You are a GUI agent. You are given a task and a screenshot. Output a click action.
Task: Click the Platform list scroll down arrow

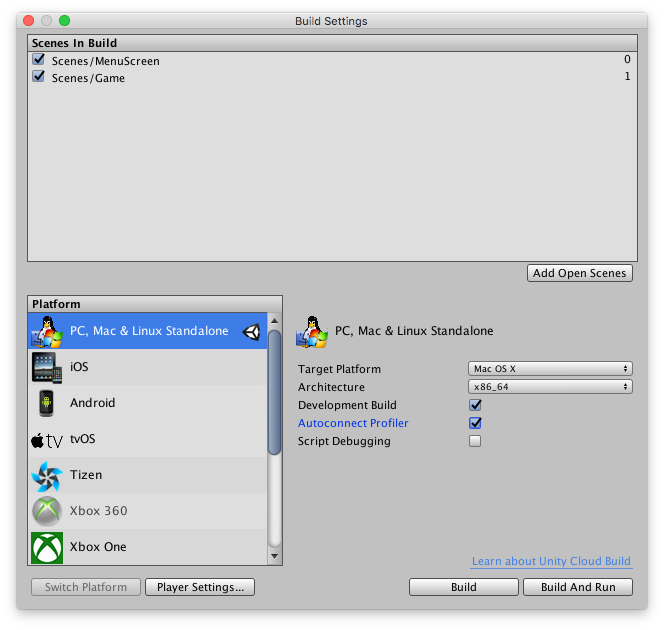tap(274, 556)
